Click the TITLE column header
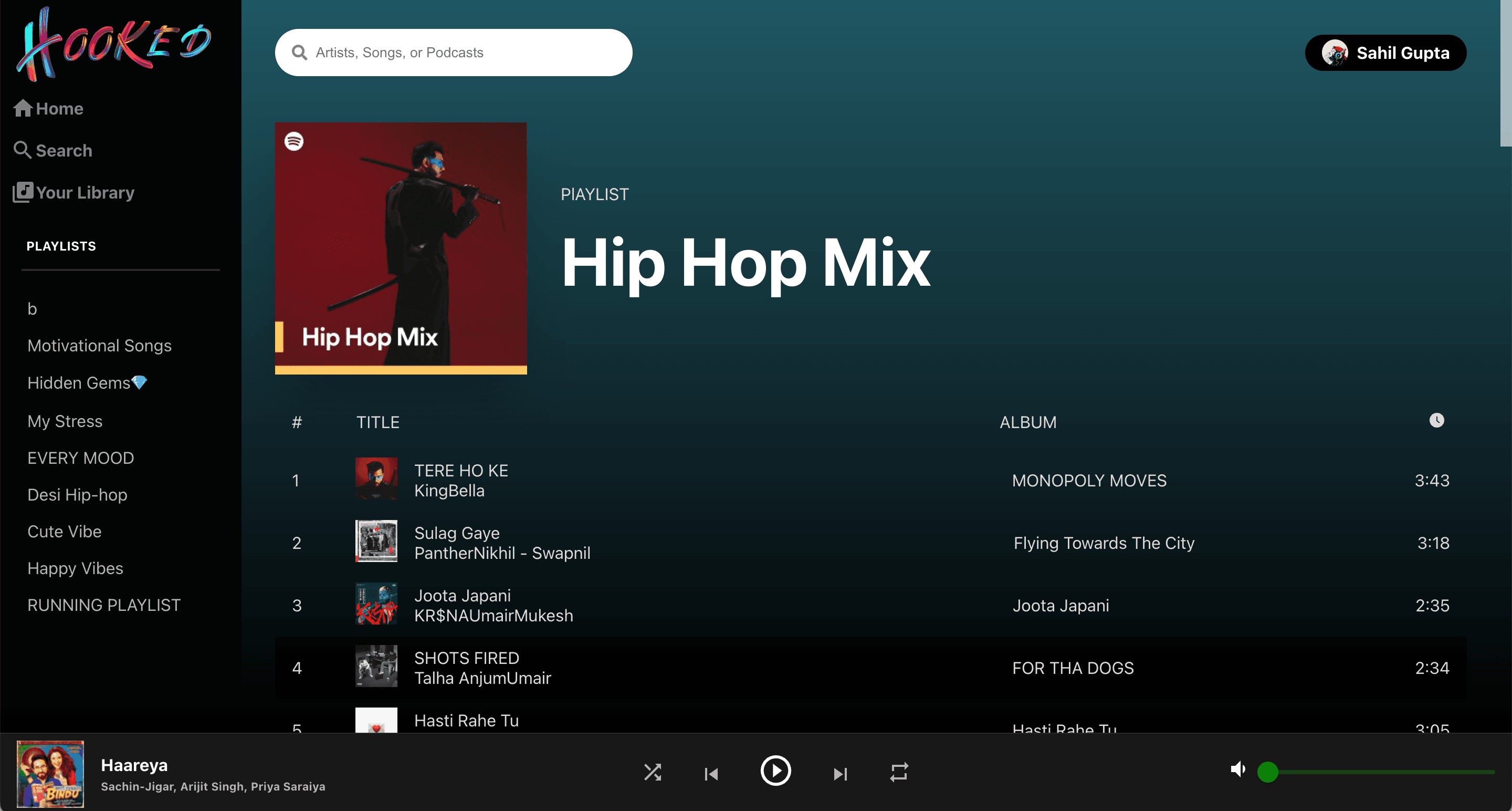Viewport: 1512px width, 811px height. point(378,422)
